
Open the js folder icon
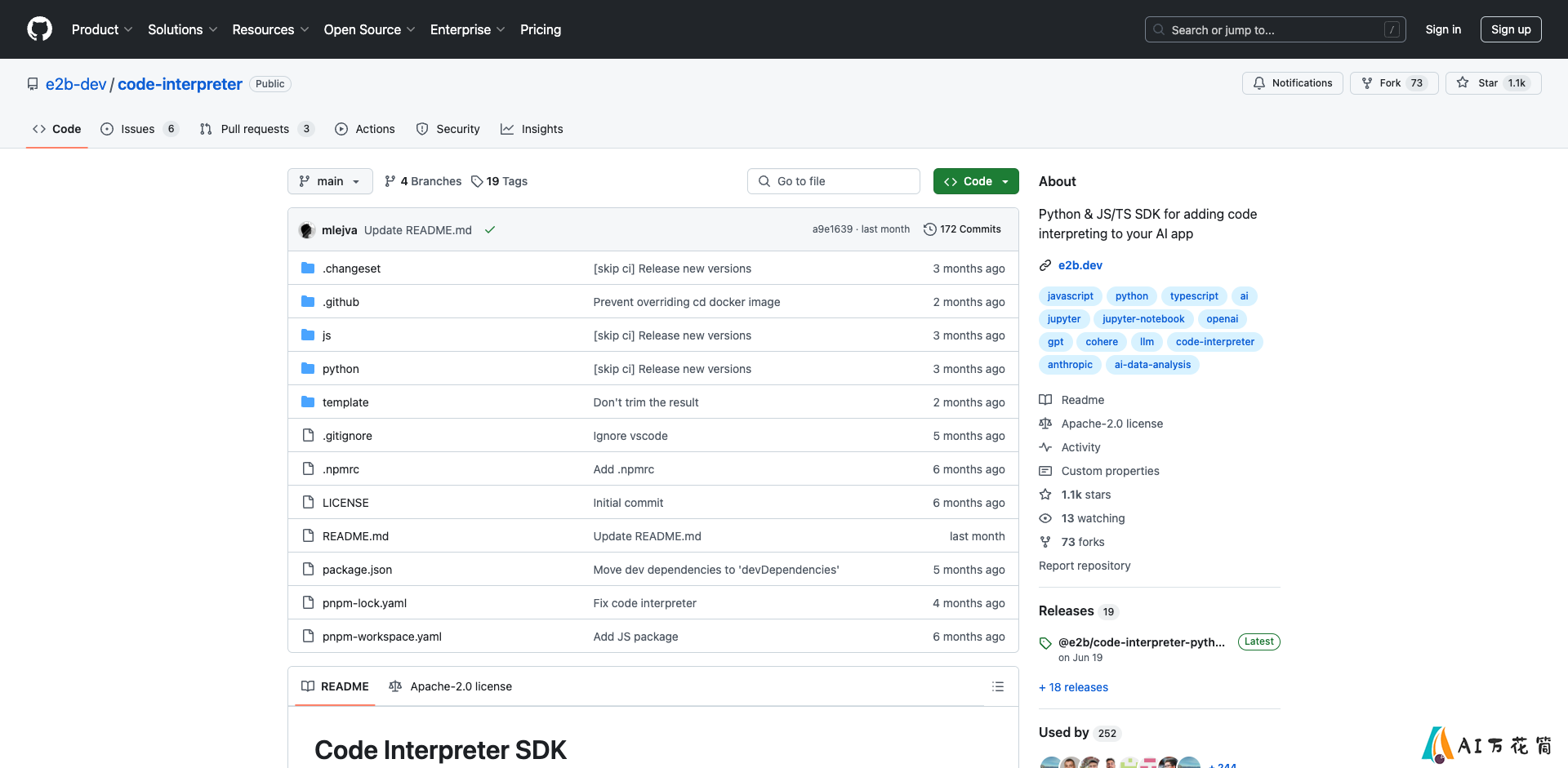click(x=308, y=335)
